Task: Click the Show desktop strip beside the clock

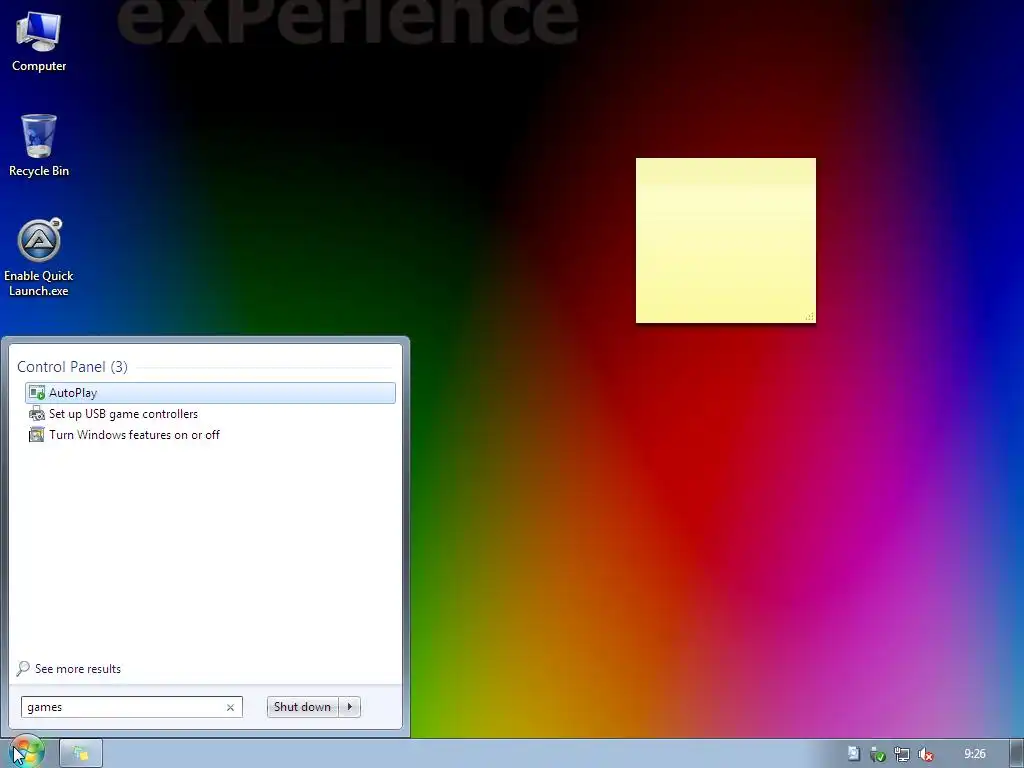Action: point(1017,754)
